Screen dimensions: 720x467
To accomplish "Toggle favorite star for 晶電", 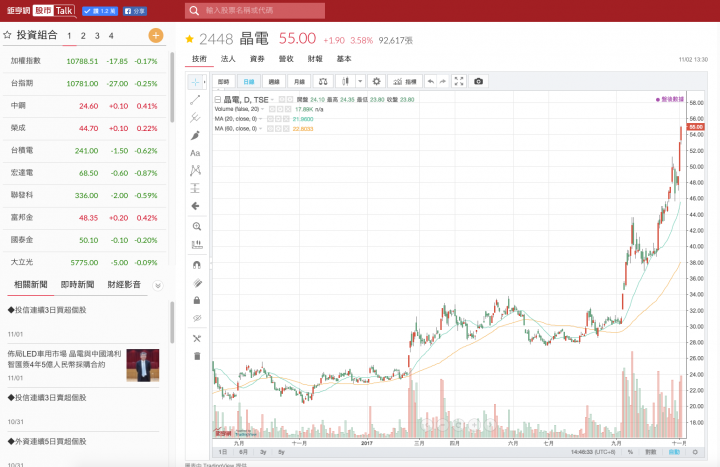I will tap(190, 39).
